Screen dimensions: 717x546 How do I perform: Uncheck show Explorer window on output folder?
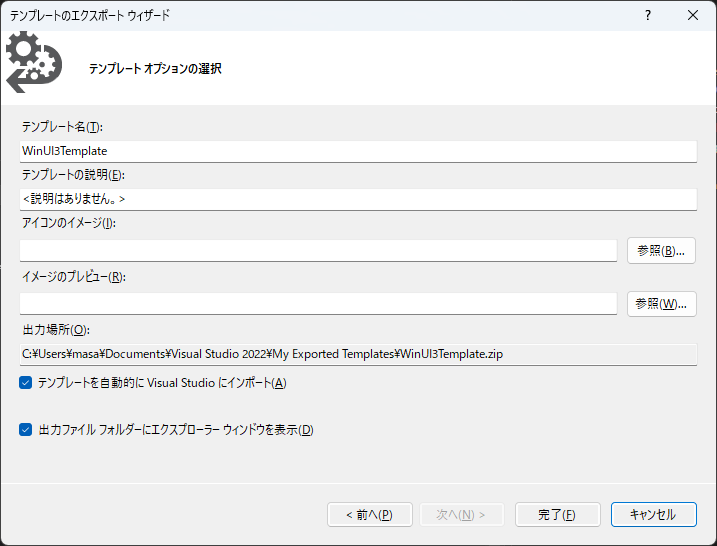[x=26, y=430]
